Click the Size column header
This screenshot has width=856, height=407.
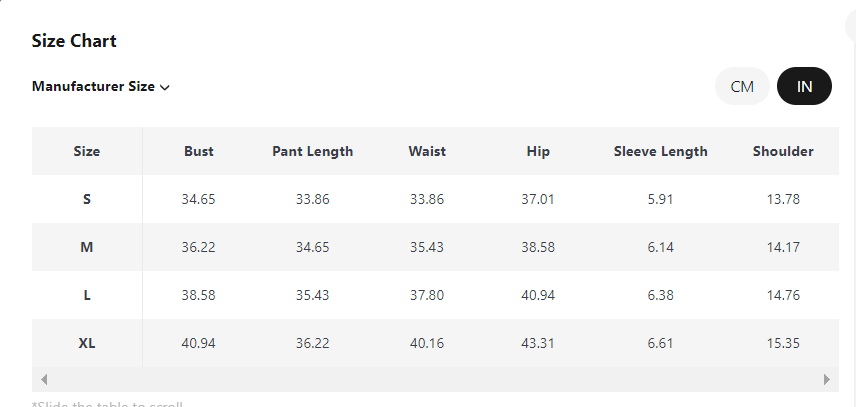87,152
